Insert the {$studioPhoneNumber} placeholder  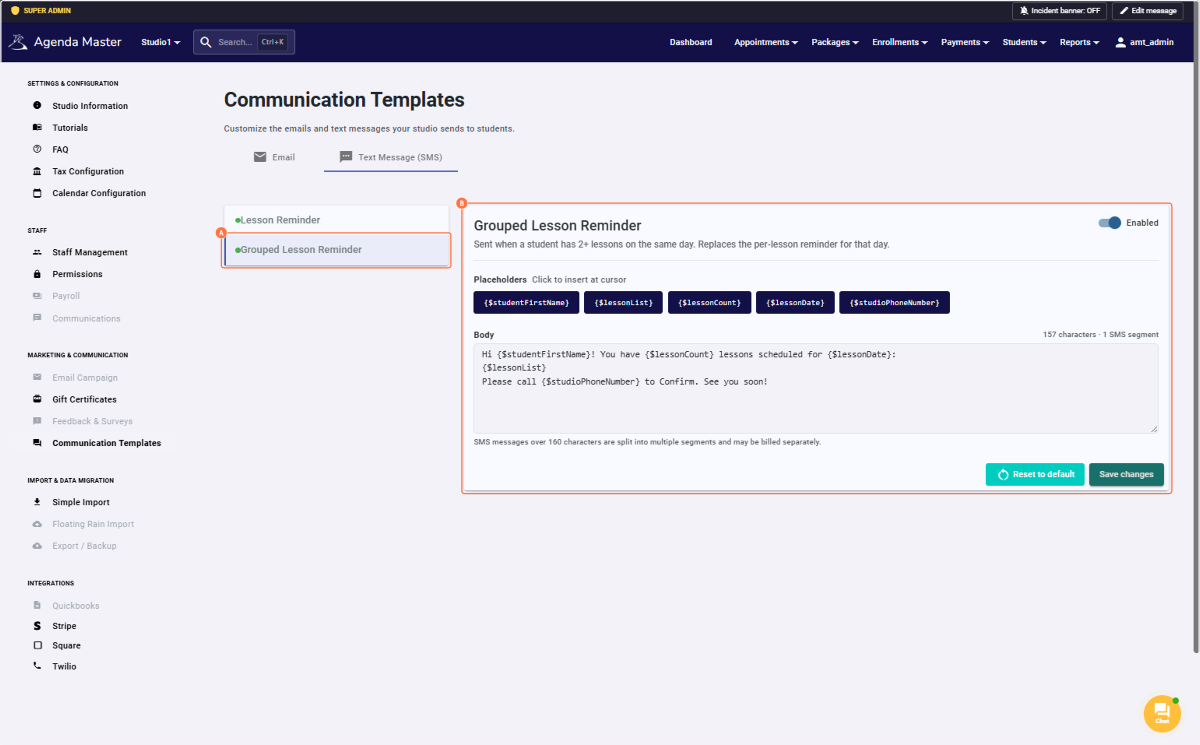point(894,302)
